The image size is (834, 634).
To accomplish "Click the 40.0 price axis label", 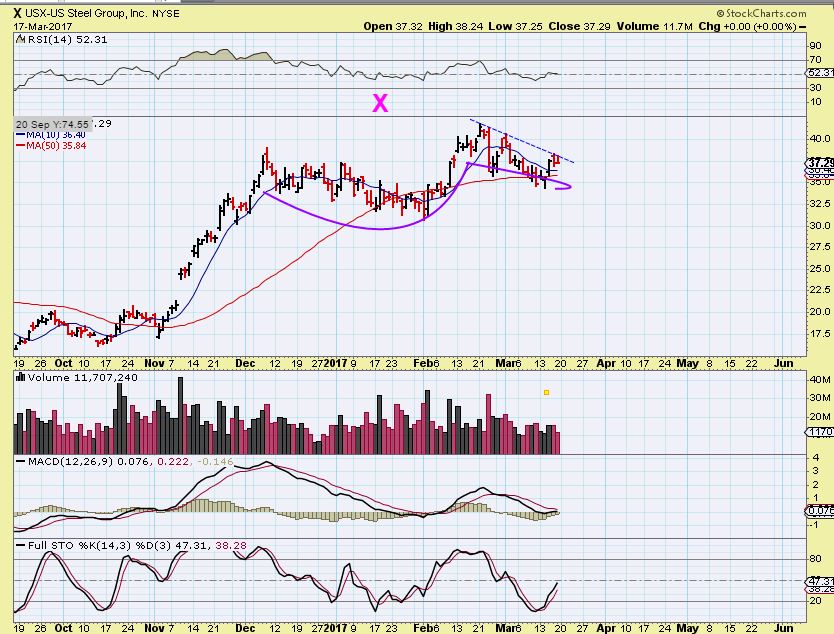I will (x=819, y=139).
